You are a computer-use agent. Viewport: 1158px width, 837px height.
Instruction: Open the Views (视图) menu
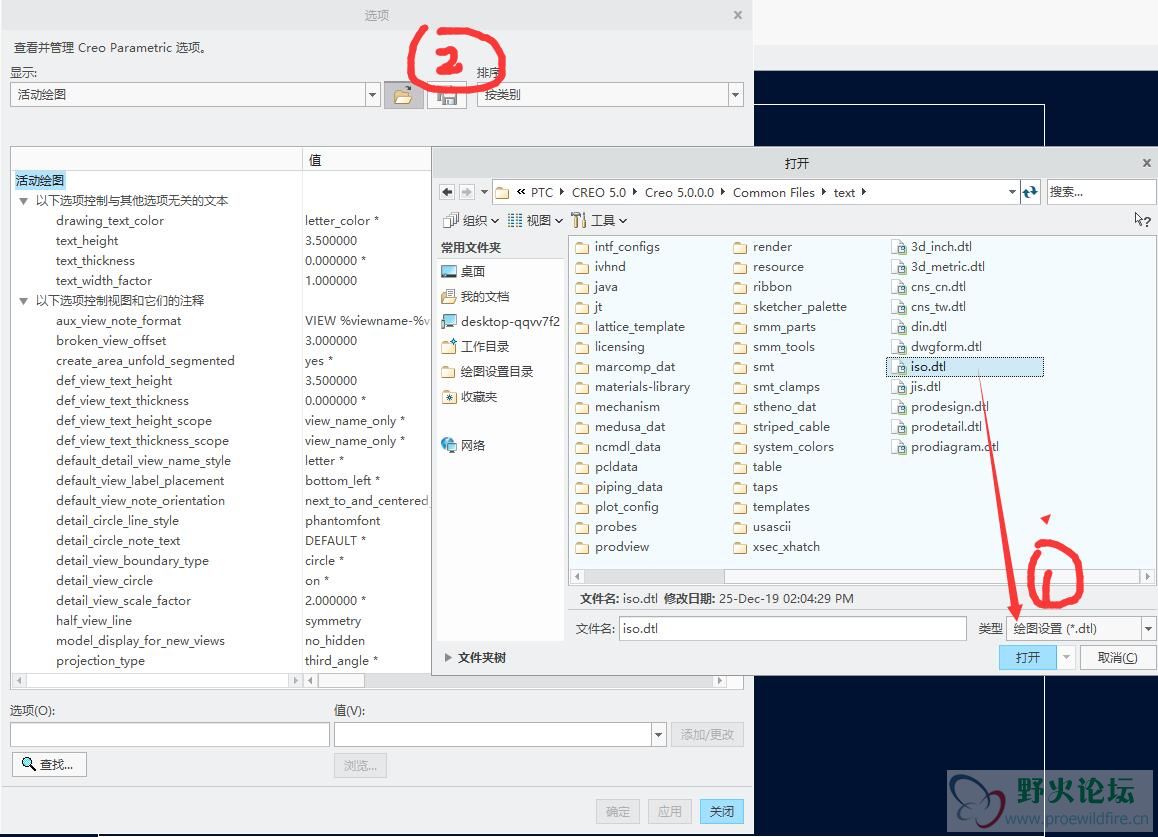coord(535,220)
